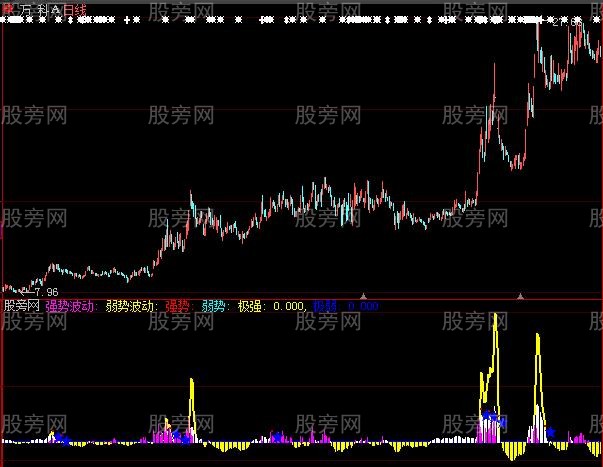
Task: Toggle the yellow 弱势波动 indicator label
Action: [130, 307]
